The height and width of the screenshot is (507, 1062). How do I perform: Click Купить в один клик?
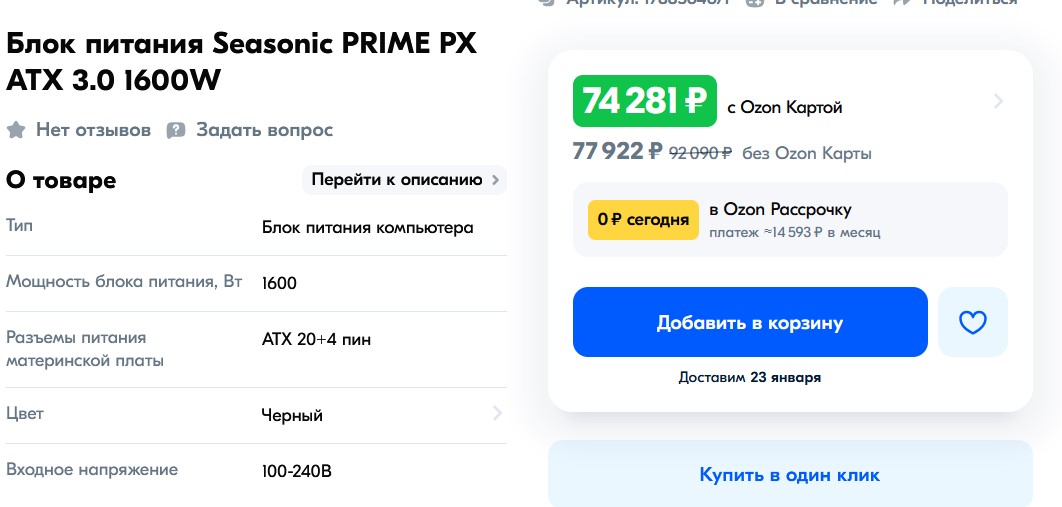tap(790, 475)
